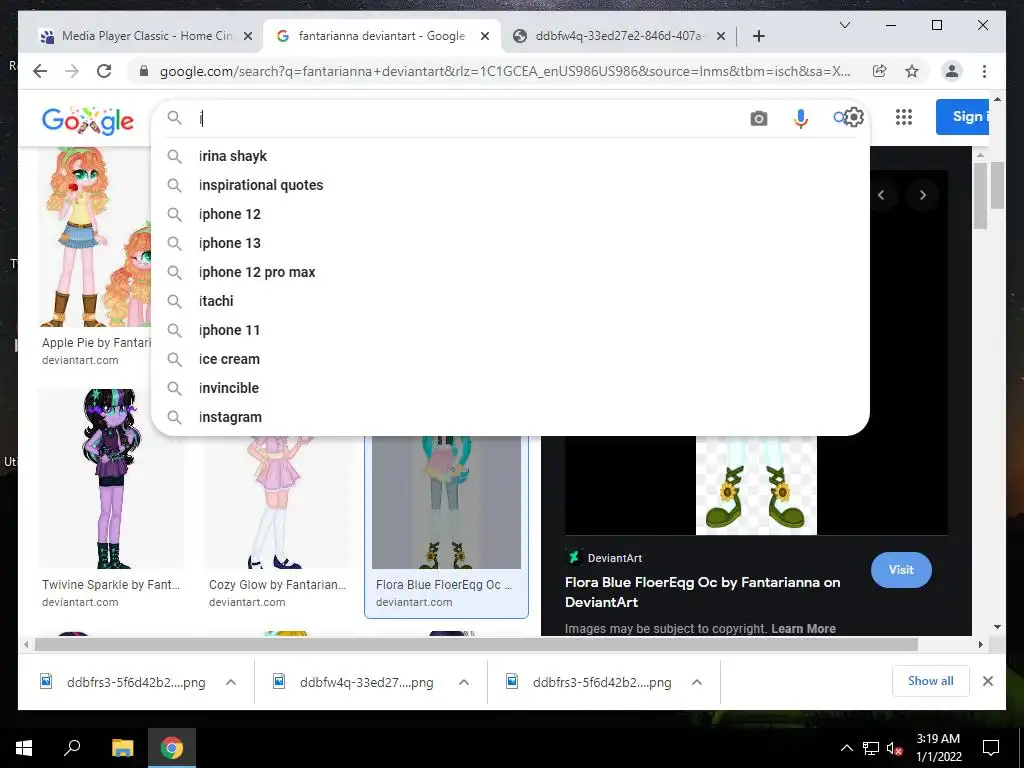Click the muted volume tray icon
Viewport: 1024px width, 768px height.
(894, 748)
